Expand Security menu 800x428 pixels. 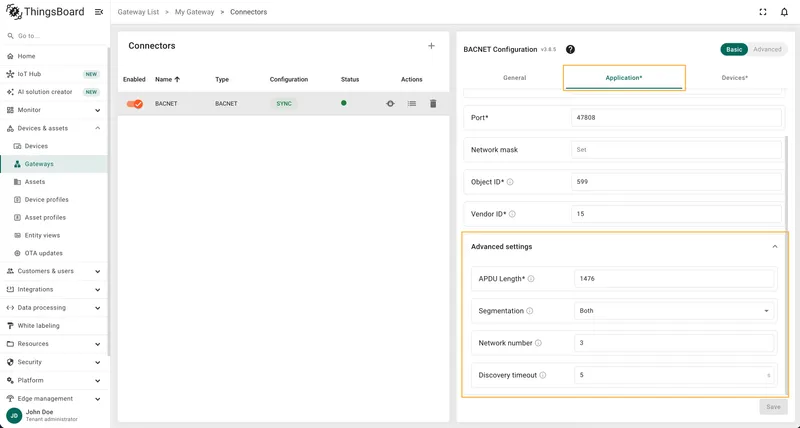coord(54,362)
